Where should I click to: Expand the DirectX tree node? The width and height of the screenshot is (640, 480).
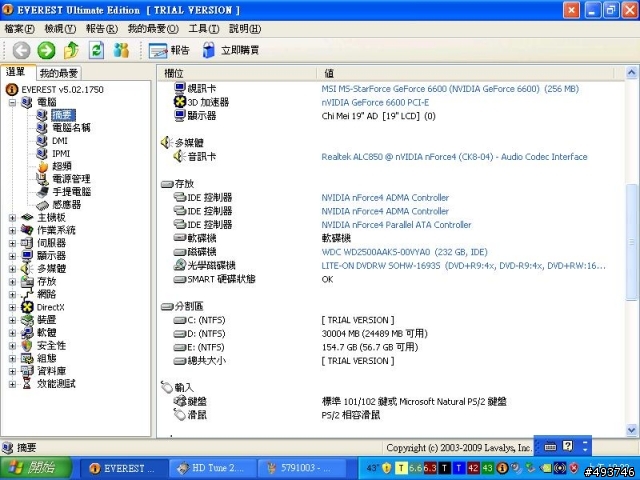pyautogui.click(x=12, y=307)
